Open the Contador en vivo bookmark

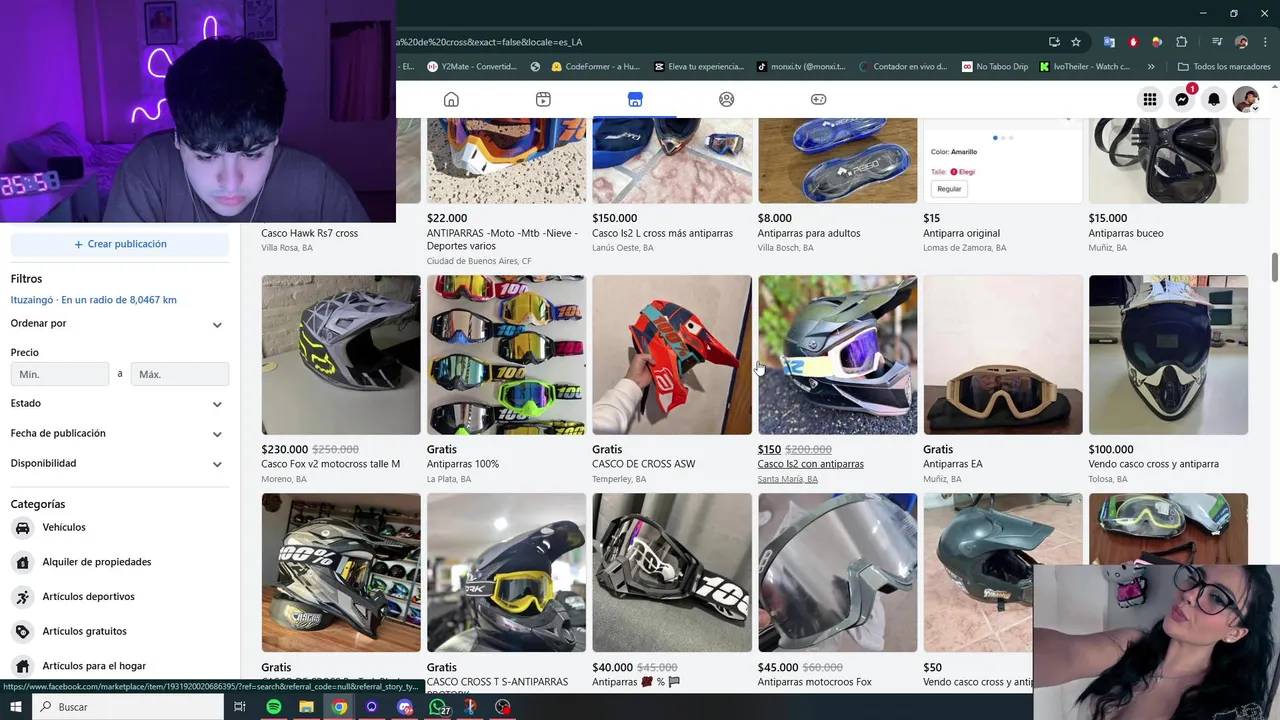coord(903,67)
